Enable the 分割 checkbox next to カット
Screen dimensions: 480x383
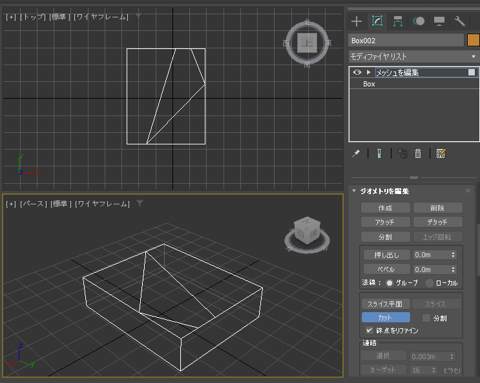426,318
